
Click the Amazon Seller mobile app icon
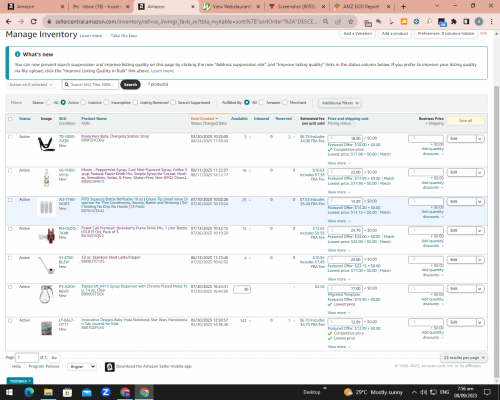point(110,367)
